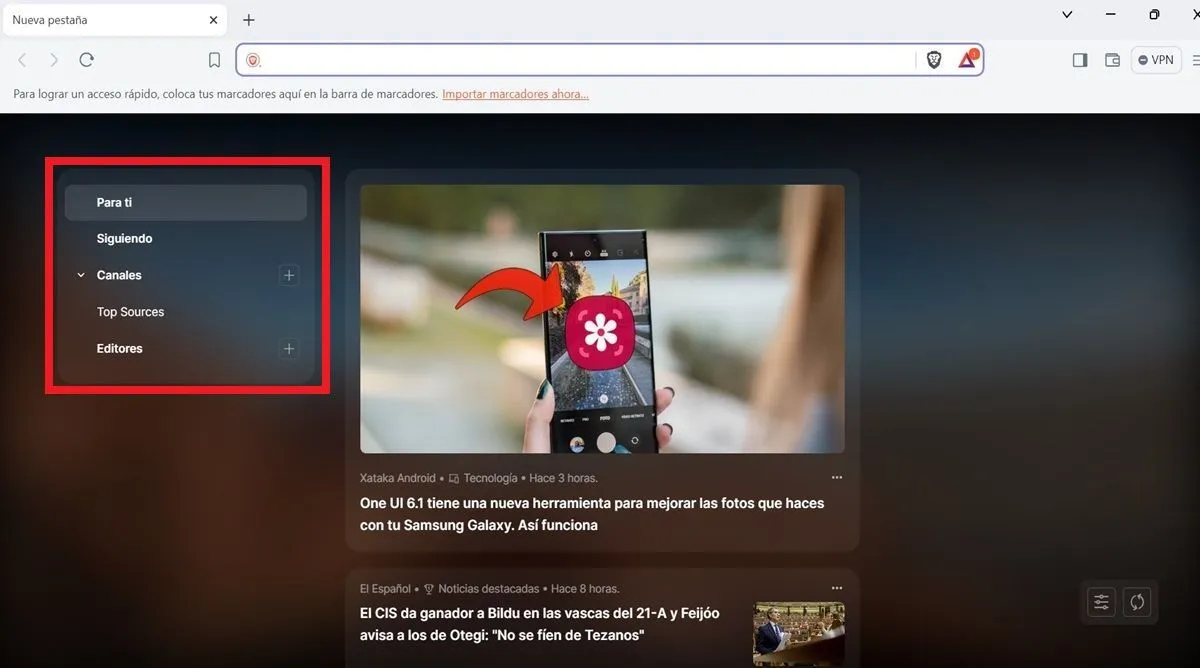Bookmark this page using the bookmark icon
Screen dimensions: 1200x668
tap(214, 60)
